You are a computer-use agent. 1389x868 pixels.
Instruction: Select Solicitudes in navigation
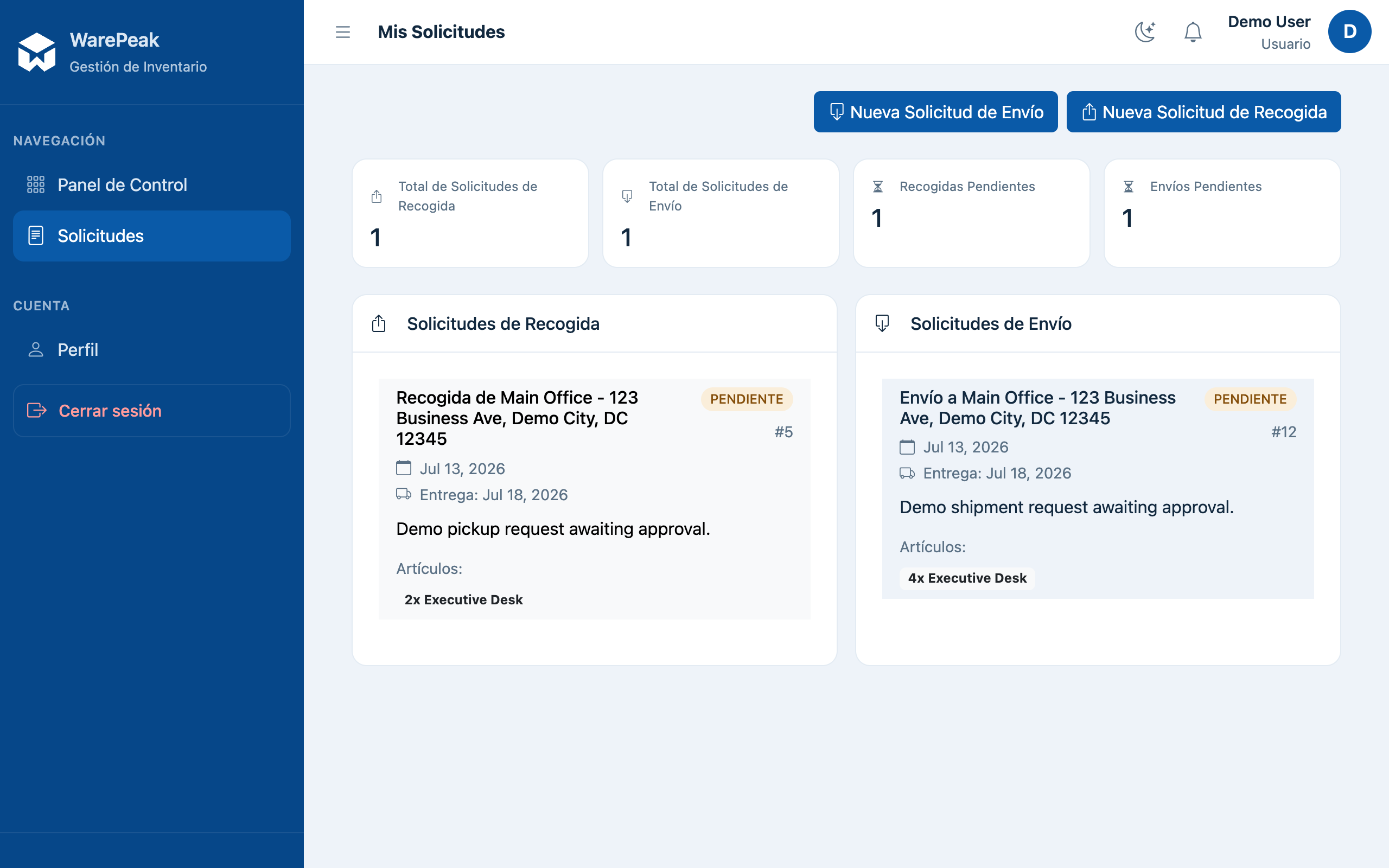151,236
